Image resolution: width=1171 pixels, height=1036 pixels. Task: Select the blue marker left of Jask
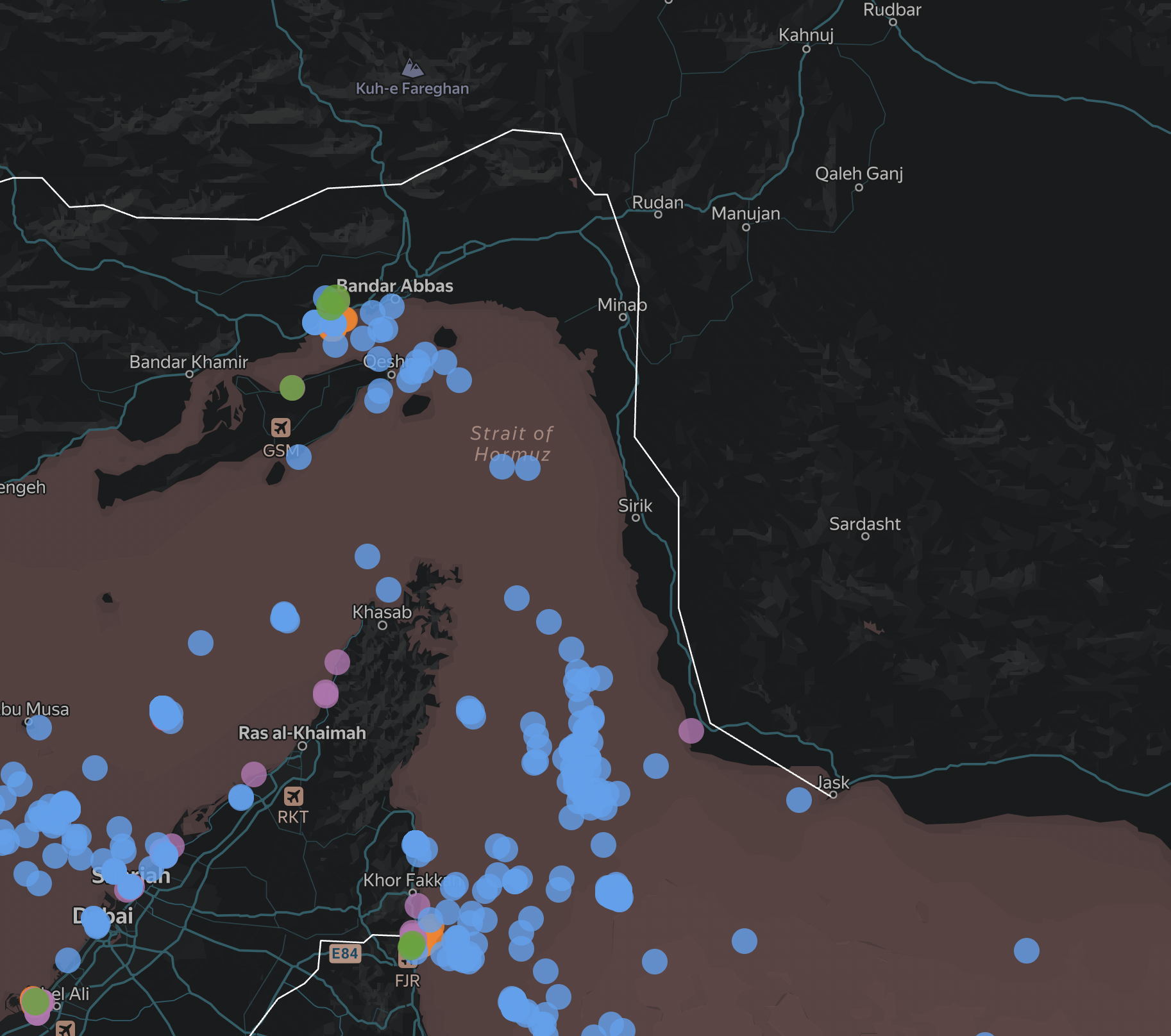[x=799, y=799]
